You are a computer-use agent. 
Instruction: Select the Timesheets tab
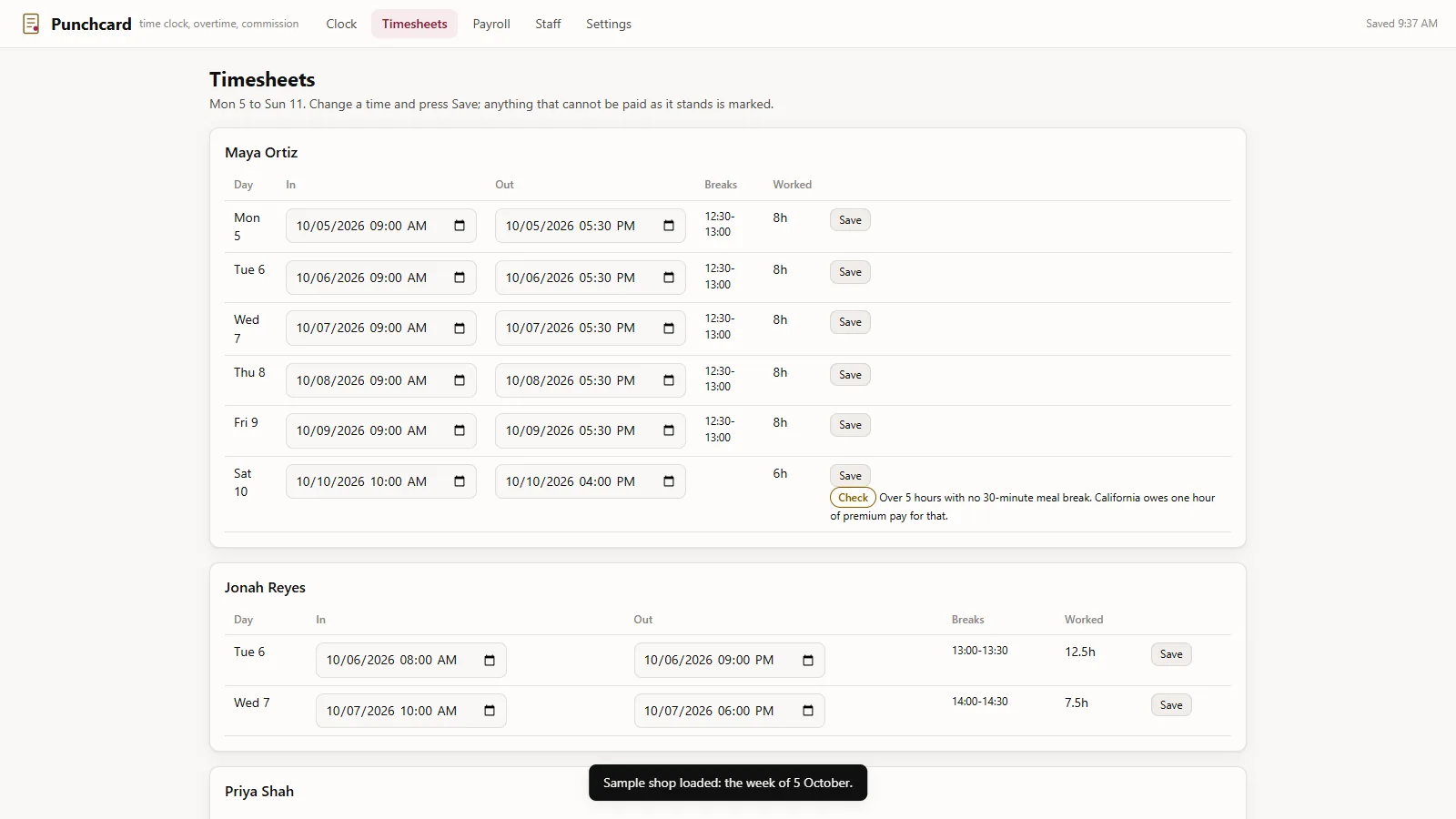pos(414,24)
